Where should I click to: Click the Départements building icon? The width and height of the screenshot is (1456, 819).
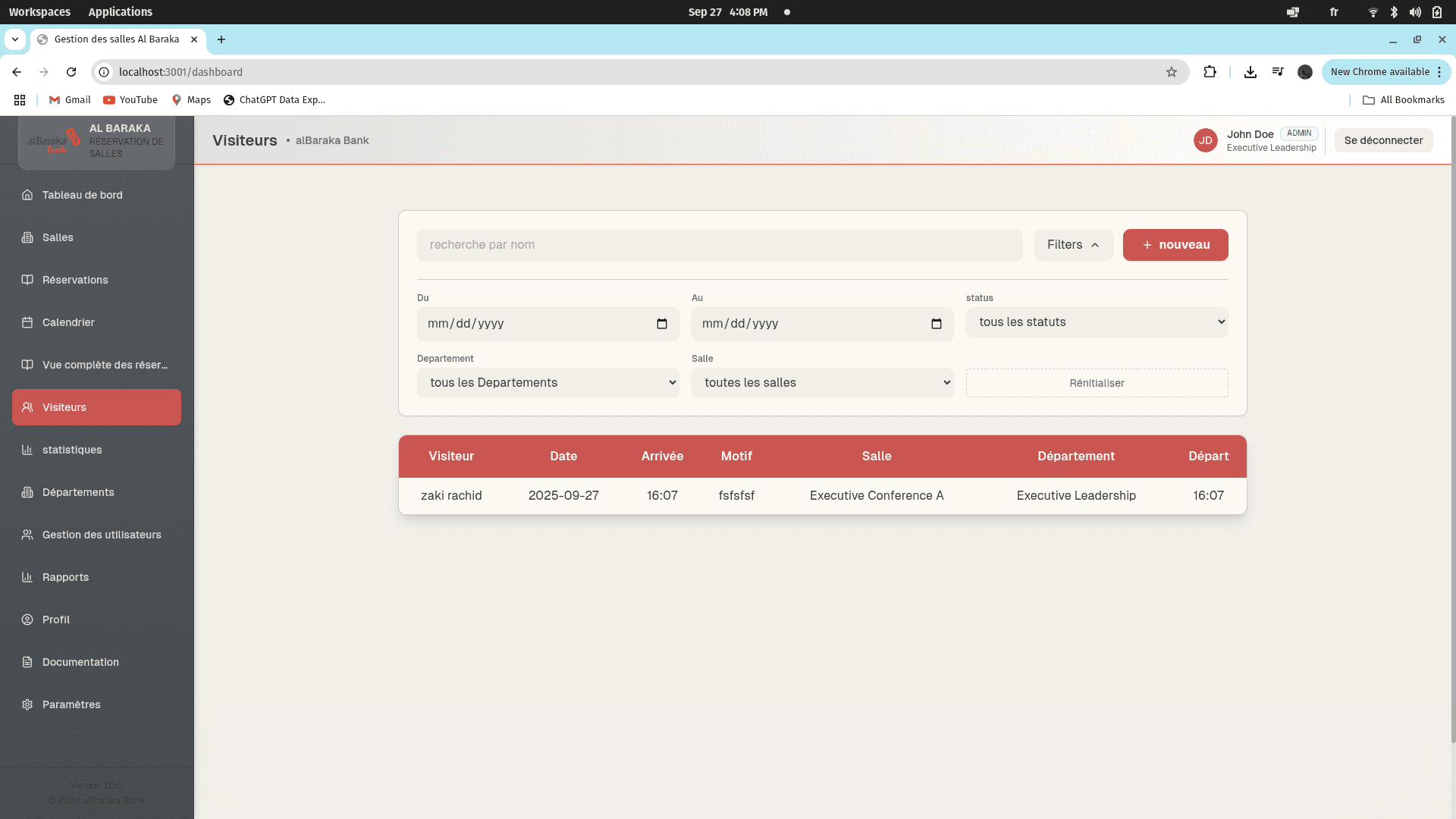click(27, 492)
